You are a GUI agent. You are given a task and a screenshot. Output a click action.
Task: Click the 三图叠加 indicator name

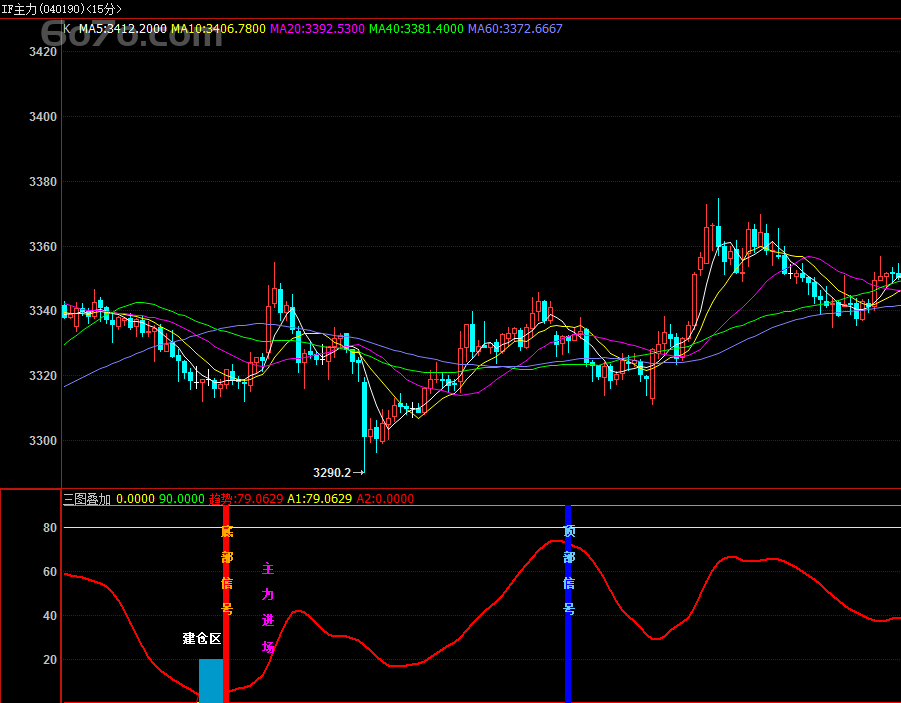[87, 498]
